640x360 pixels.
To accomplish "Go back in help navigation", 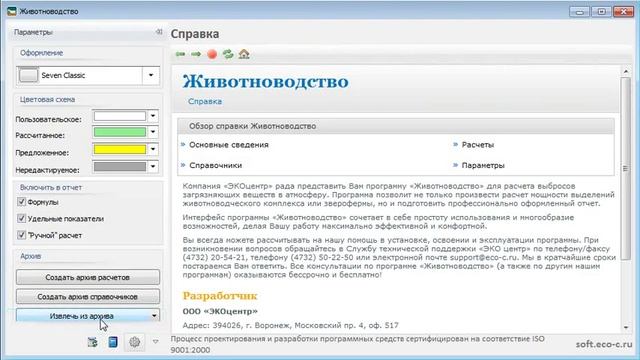I will (180, 54).
